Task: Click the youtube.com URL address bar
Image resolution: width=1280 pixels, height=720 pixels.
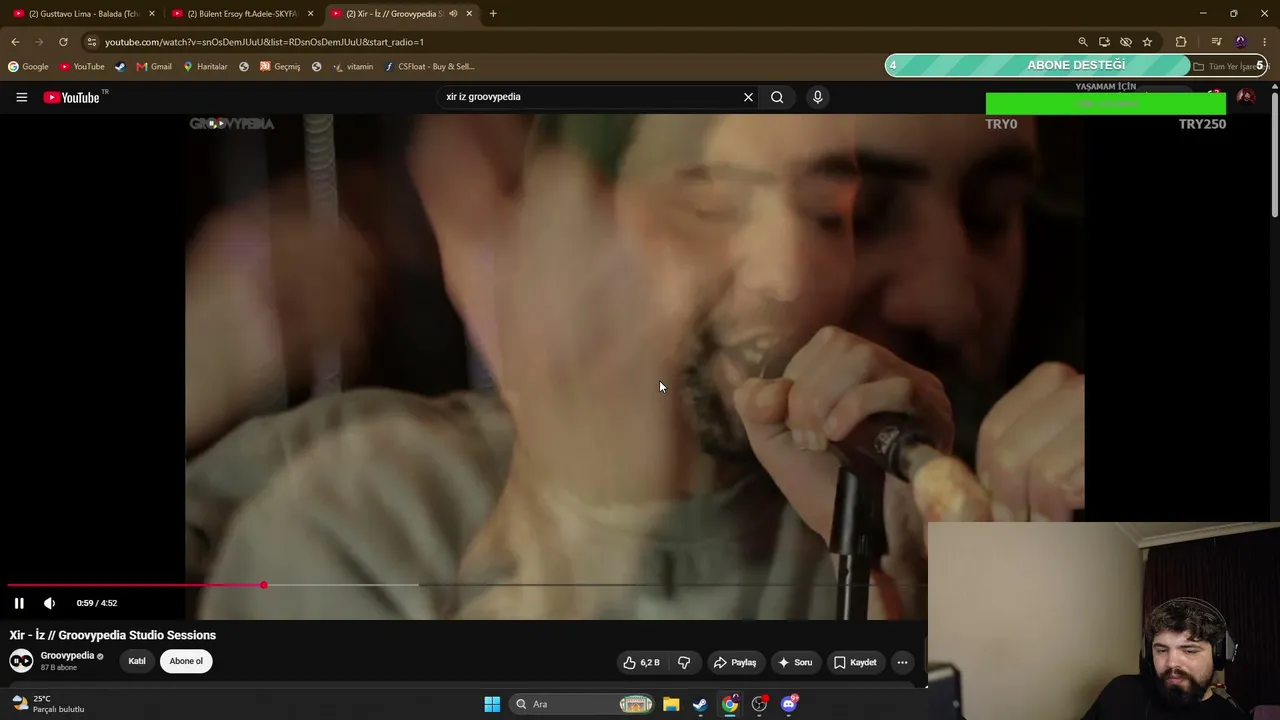Action: point(580,42)
